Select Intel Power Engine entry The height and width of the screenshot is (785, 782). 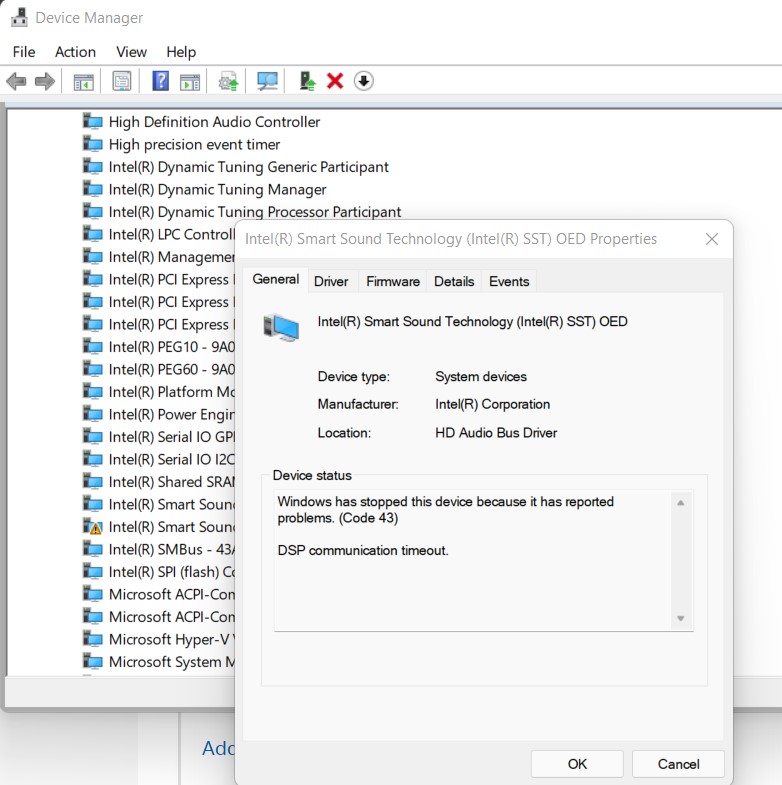click(172, 414)
